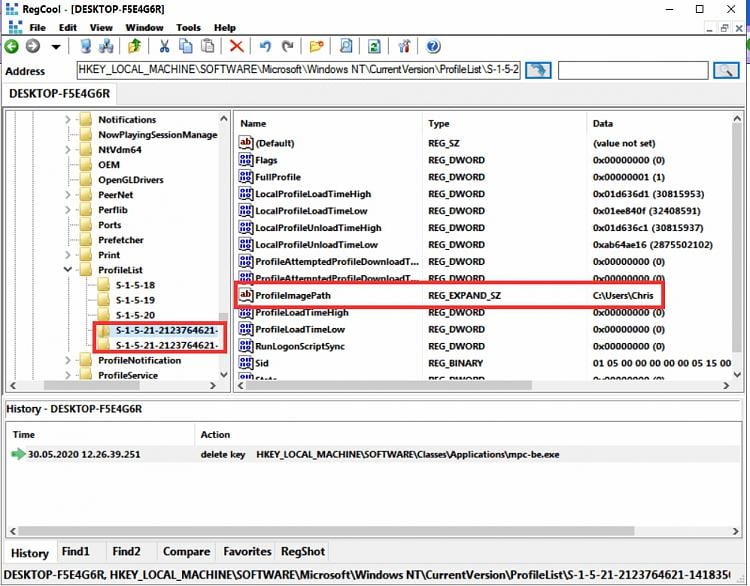750x586 pixels.
Task: Sort by the Type column header
Action: tap(505, 123)
